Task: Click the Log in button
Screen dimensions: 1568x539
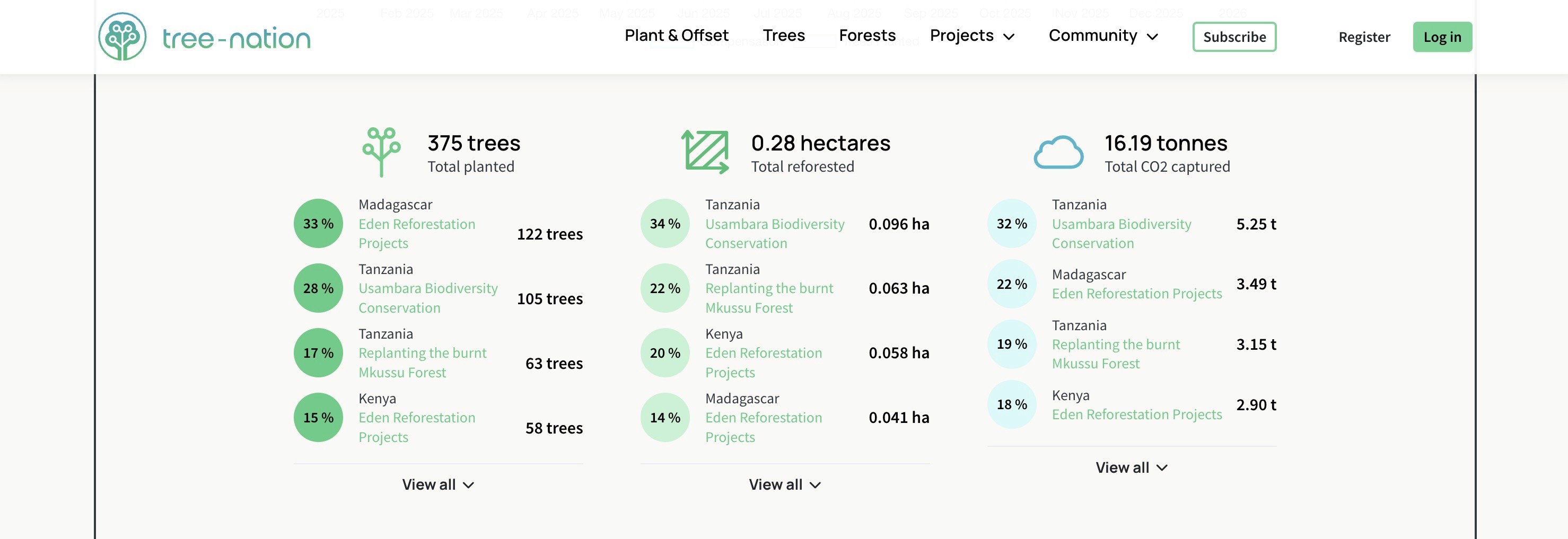Action: pyautogui.click(x=1442, y=37)
